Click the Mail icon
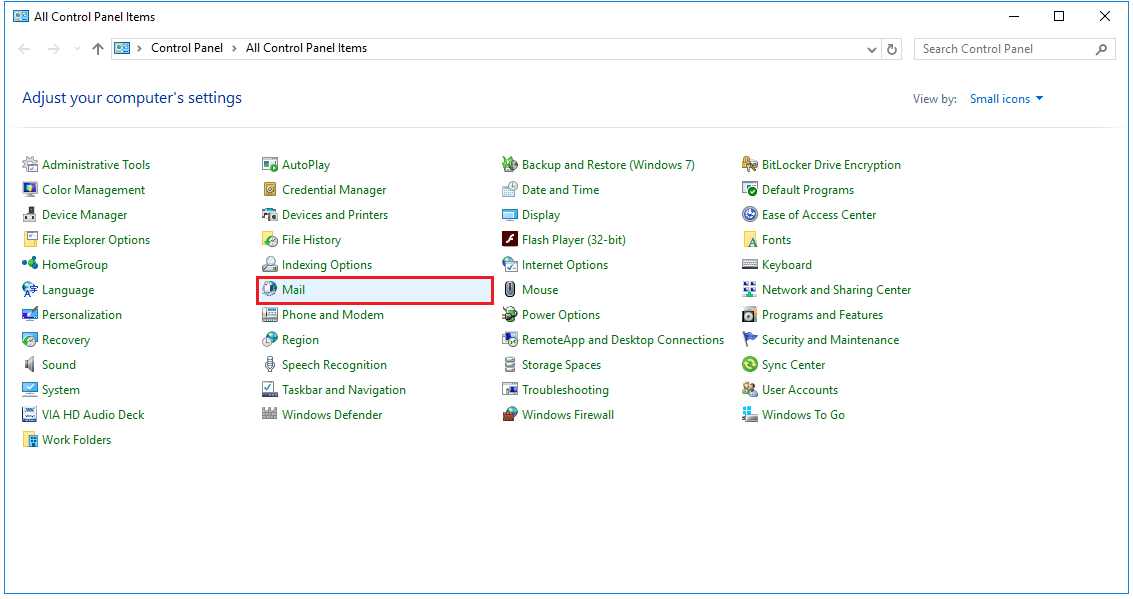Screen dimensions: 1133x599 pyautogui.click(x=270, y=290)
